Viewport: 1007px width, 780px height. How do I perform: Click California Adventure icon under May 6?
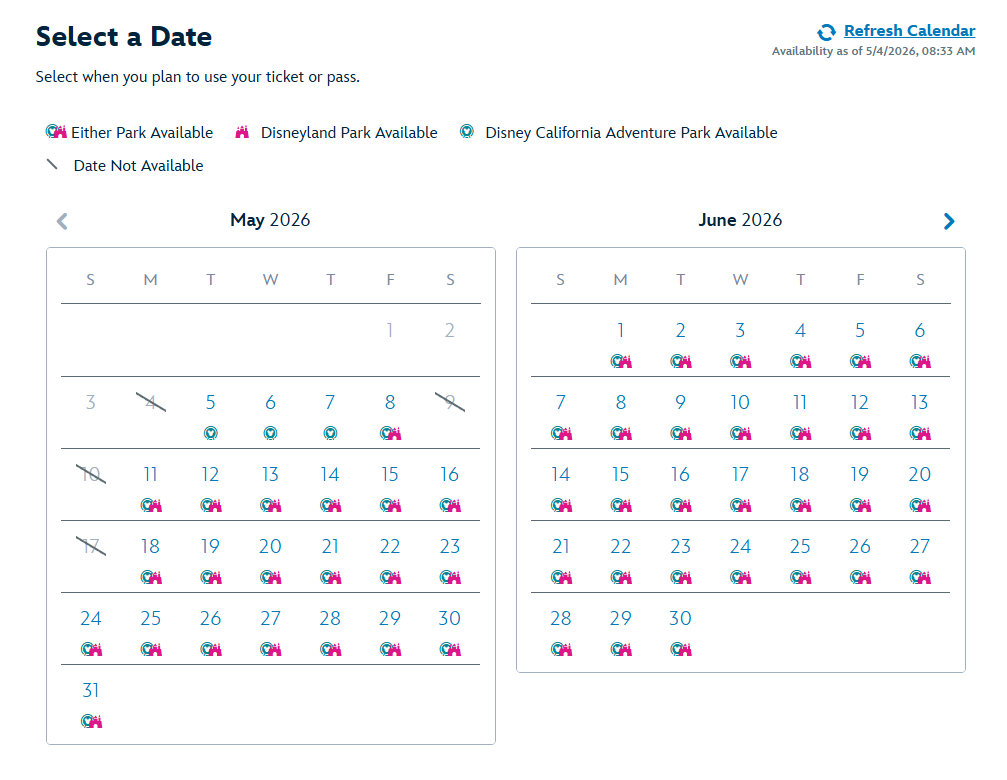point(270,433)
